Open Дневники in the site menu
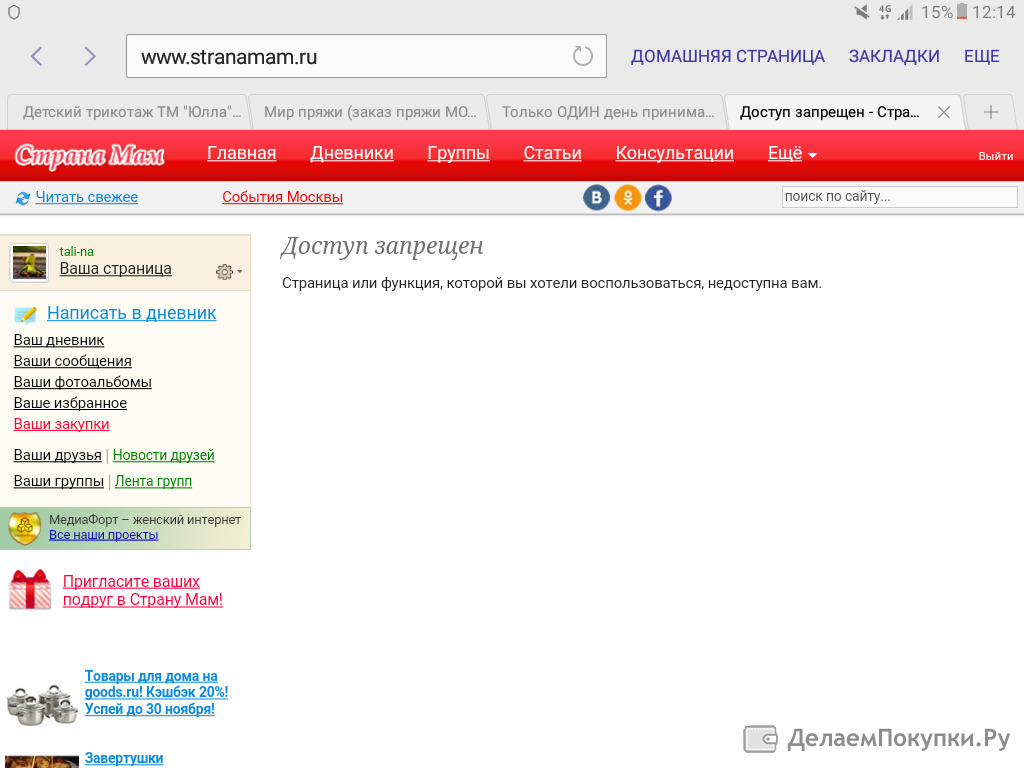1024x768 pixels. [x=352, y=153]
